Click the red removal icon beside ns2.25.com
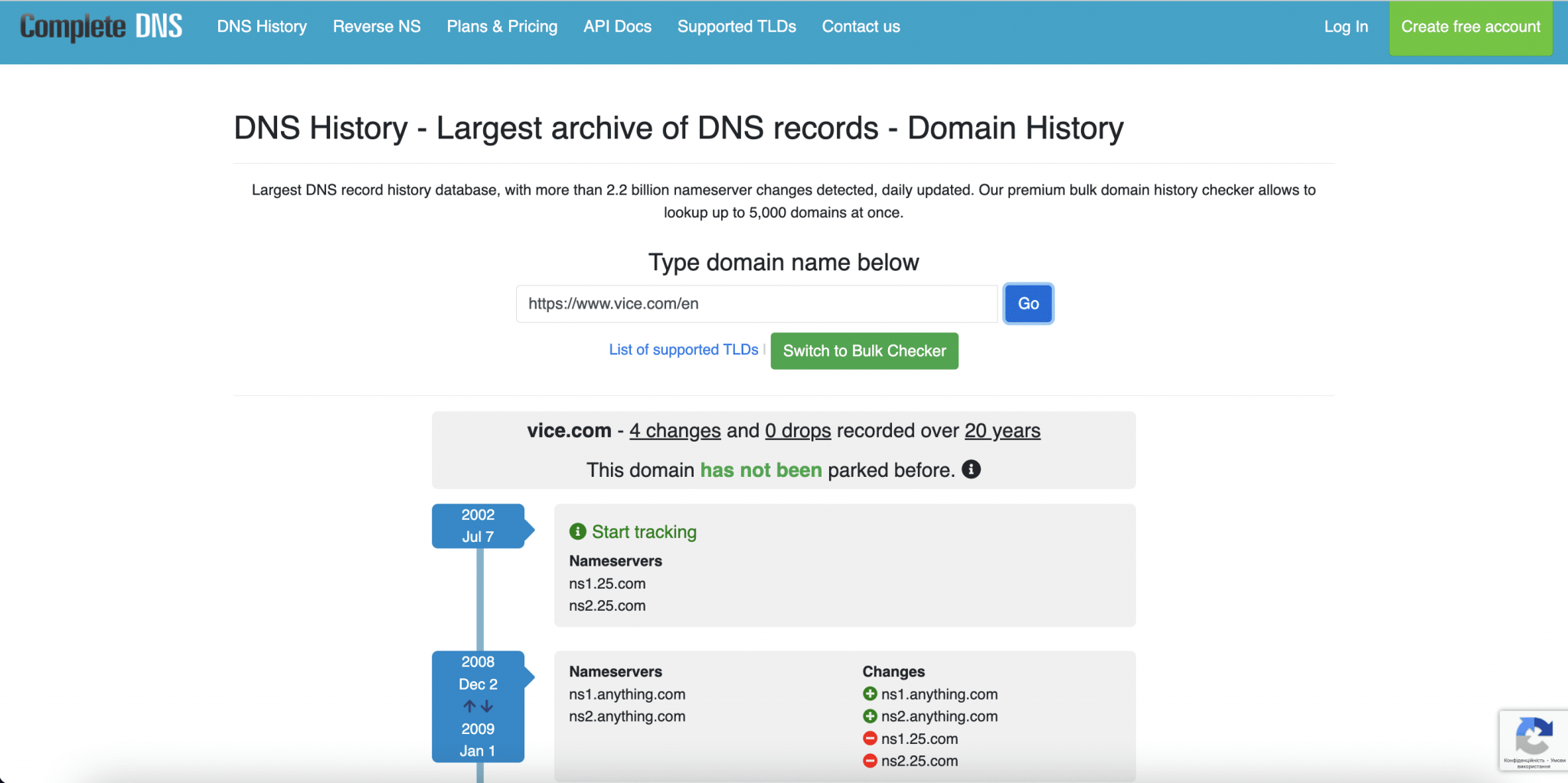Screen dimensions: 1568x783 870,760
